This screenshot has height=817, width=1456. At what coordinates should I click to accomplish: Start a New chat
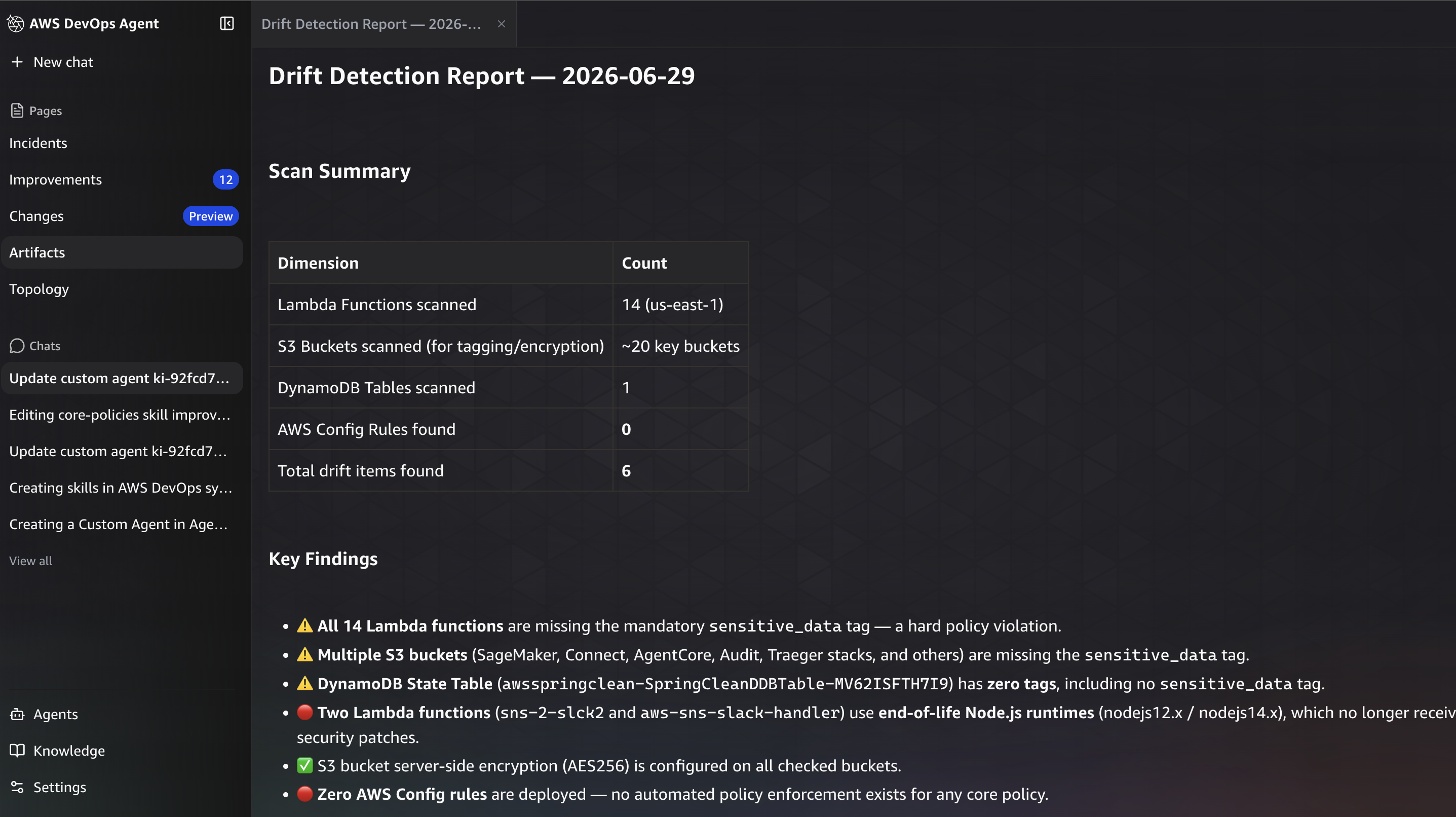click(x=63, y=62)
